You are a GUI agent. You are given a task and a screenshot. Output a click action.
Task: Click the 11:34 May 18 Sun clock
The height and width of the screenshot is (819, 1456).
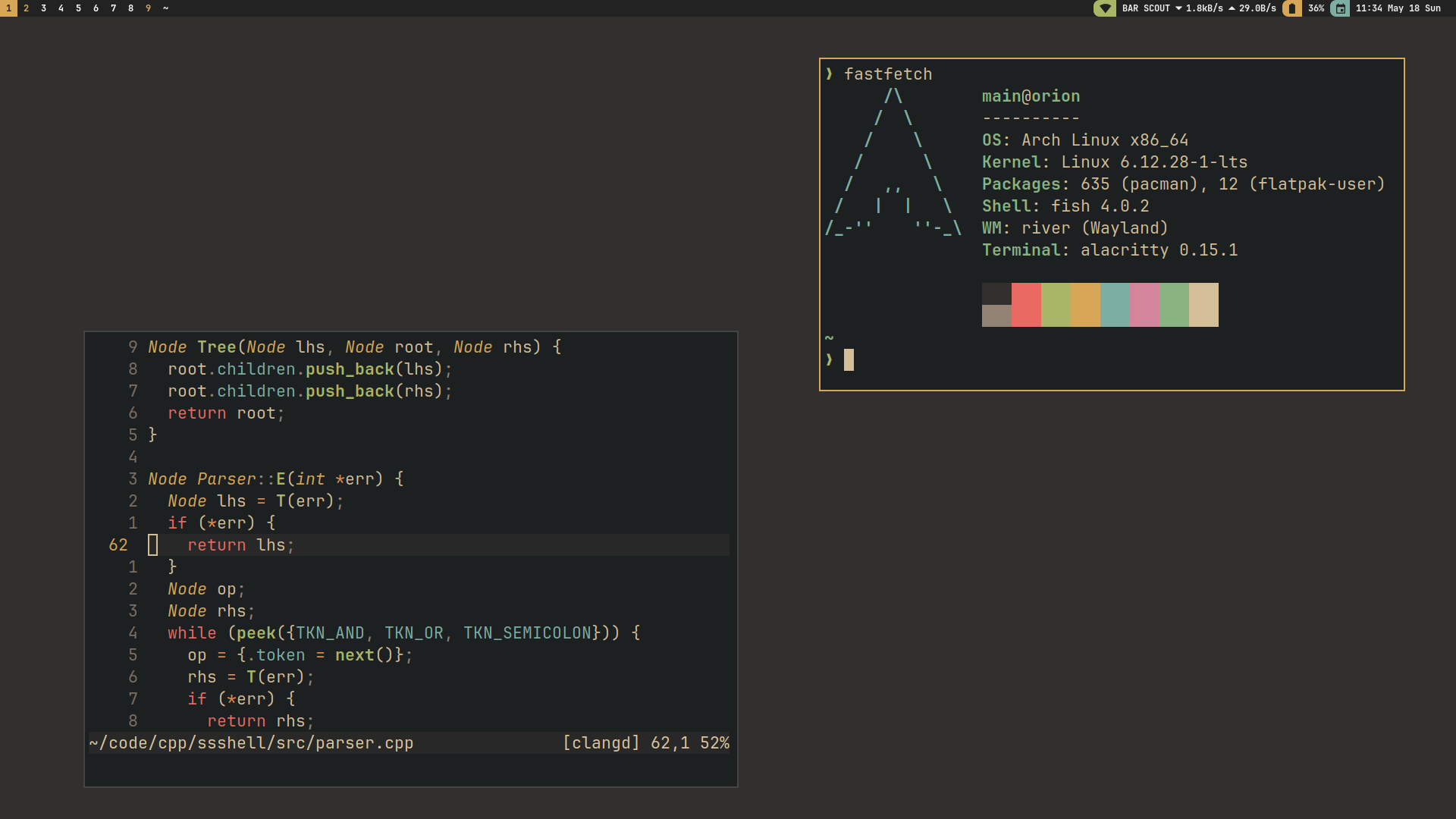point(1398,8)
